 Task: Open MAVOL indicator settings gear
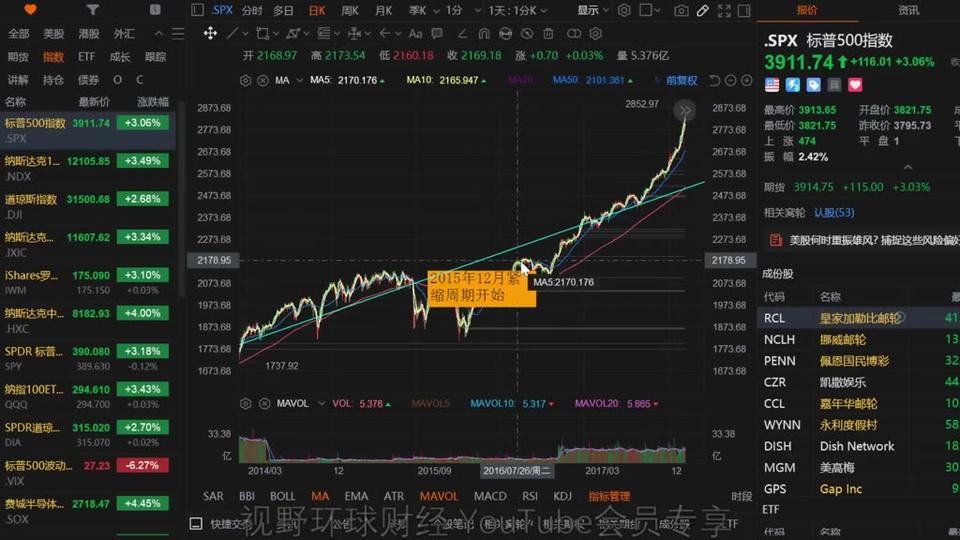point(246,403)
